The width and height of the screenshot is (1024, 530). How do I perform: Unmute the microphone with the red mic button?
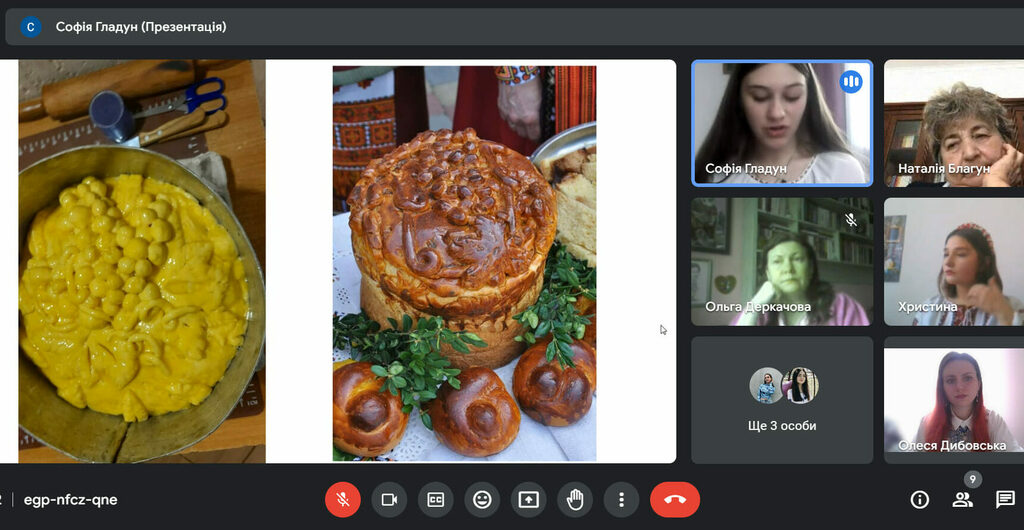(343, 499)
